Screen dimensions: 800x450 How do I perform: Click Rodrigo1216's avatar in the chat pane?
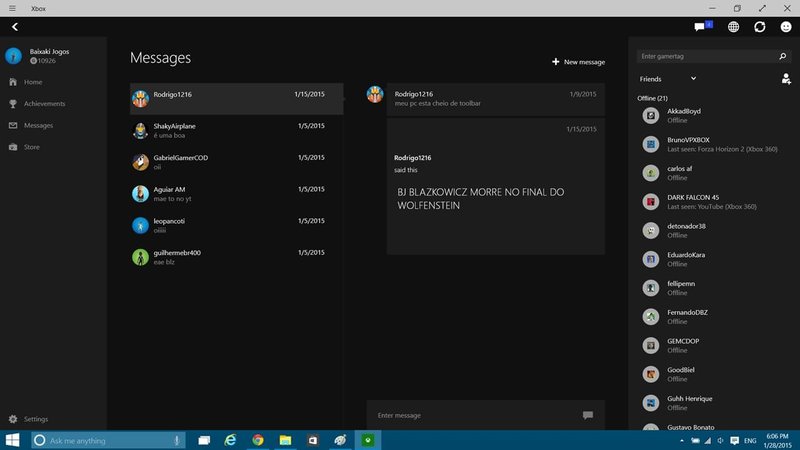point(375,94)
